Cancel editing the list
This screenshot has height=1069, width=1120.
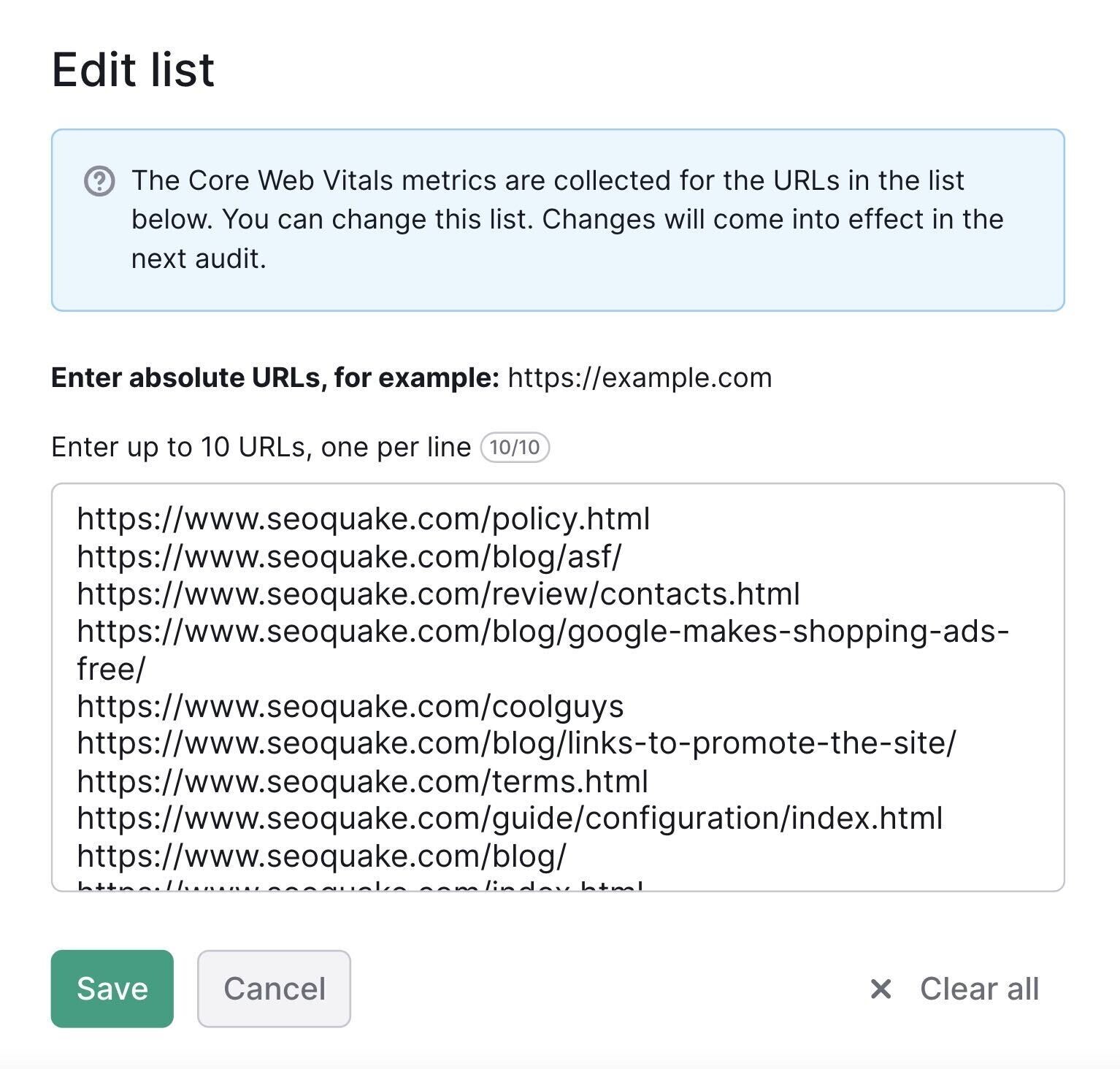click(x=274, y=989)
